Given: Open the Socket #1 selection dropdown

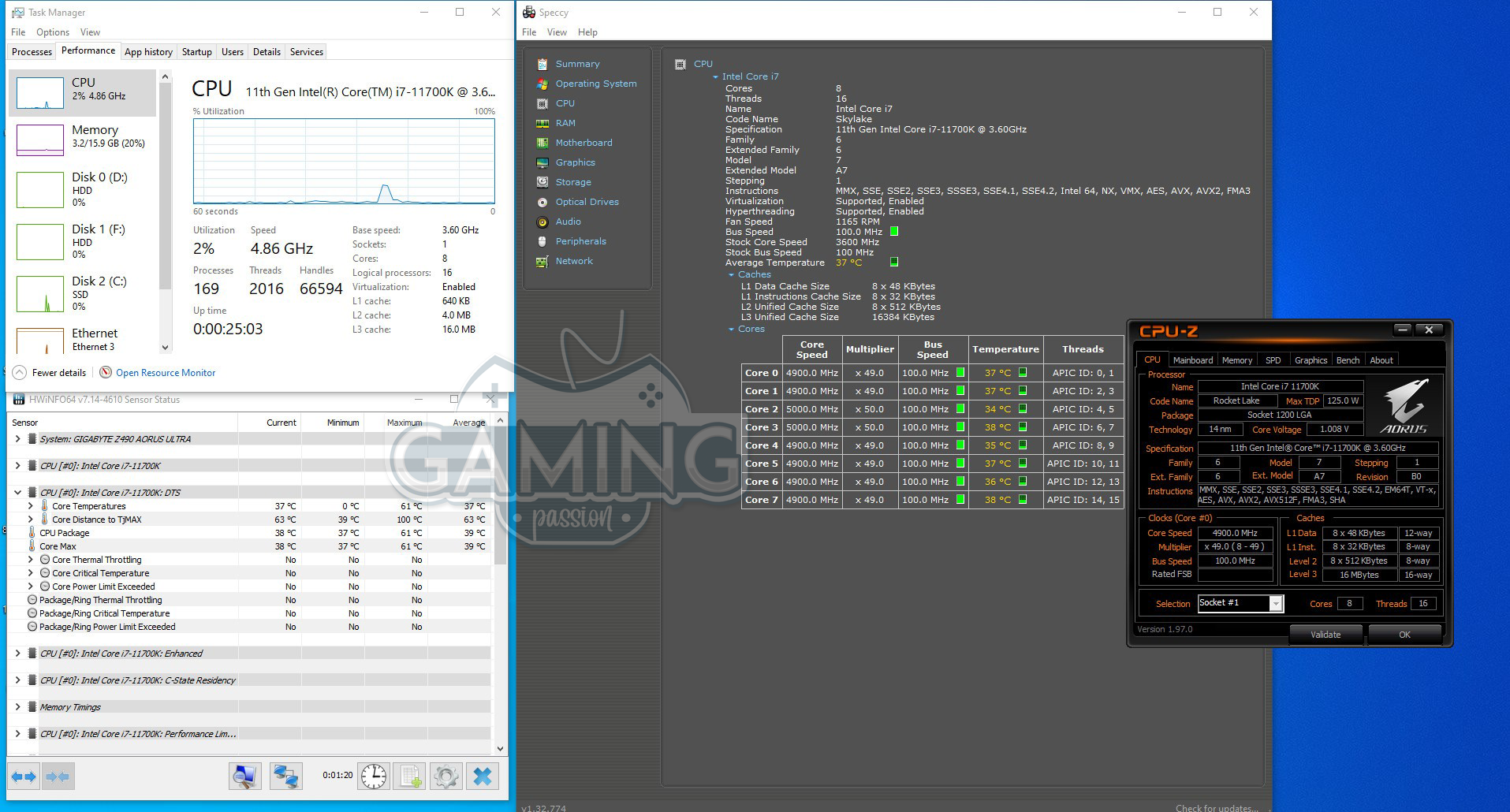Looking at the screenshot, I should 1275,604.
